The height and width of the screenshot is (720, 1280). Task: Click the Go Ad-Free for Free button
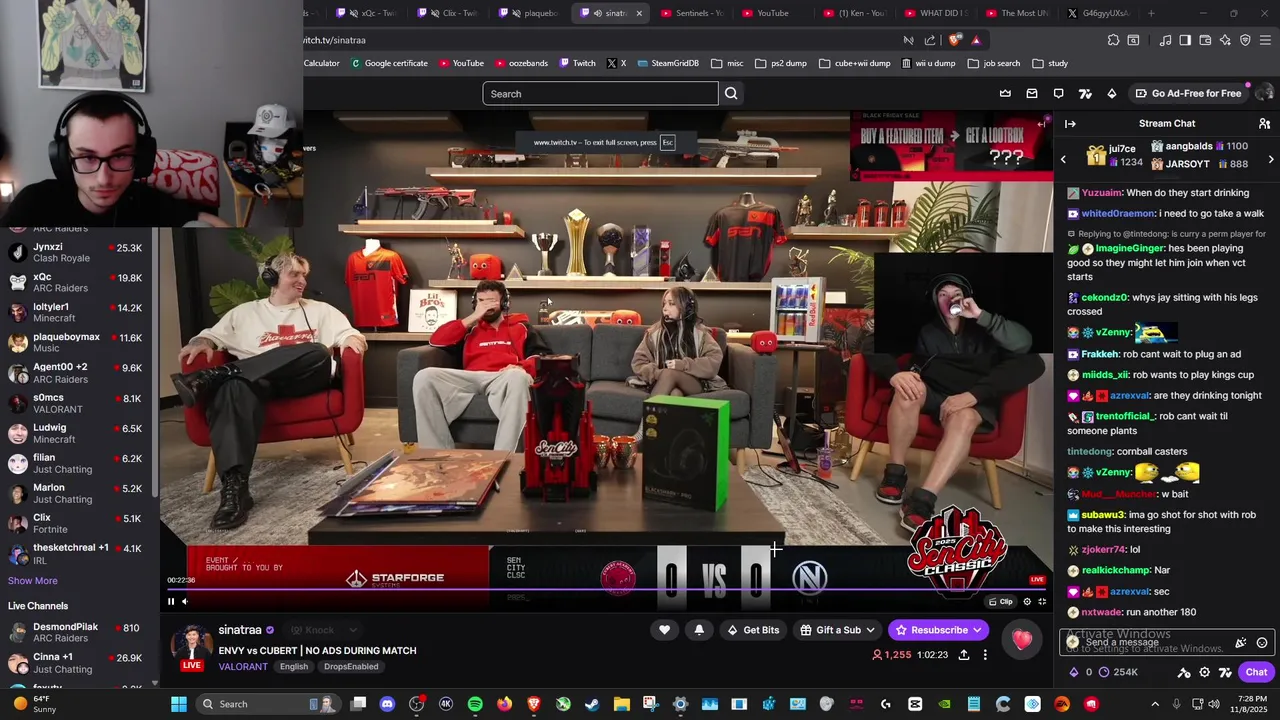(1188, 94)
